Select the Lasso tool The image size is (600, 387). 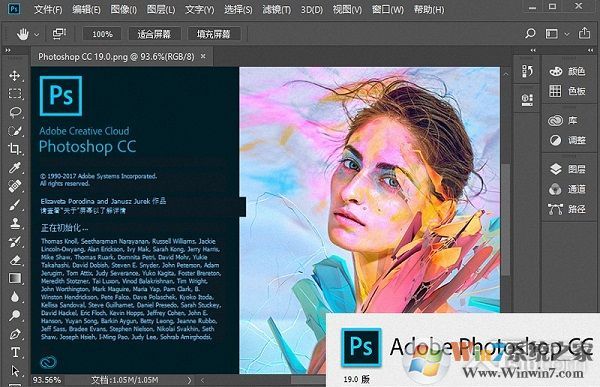click(x=15, y=112)
